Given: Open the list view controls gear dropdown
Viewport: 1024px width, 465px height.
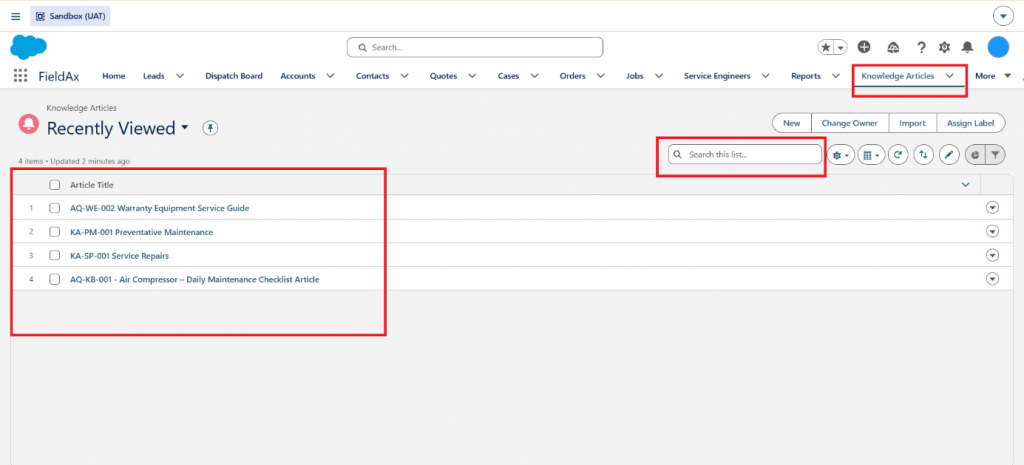Looking at the screenshot, I should (x=841, y=155).
